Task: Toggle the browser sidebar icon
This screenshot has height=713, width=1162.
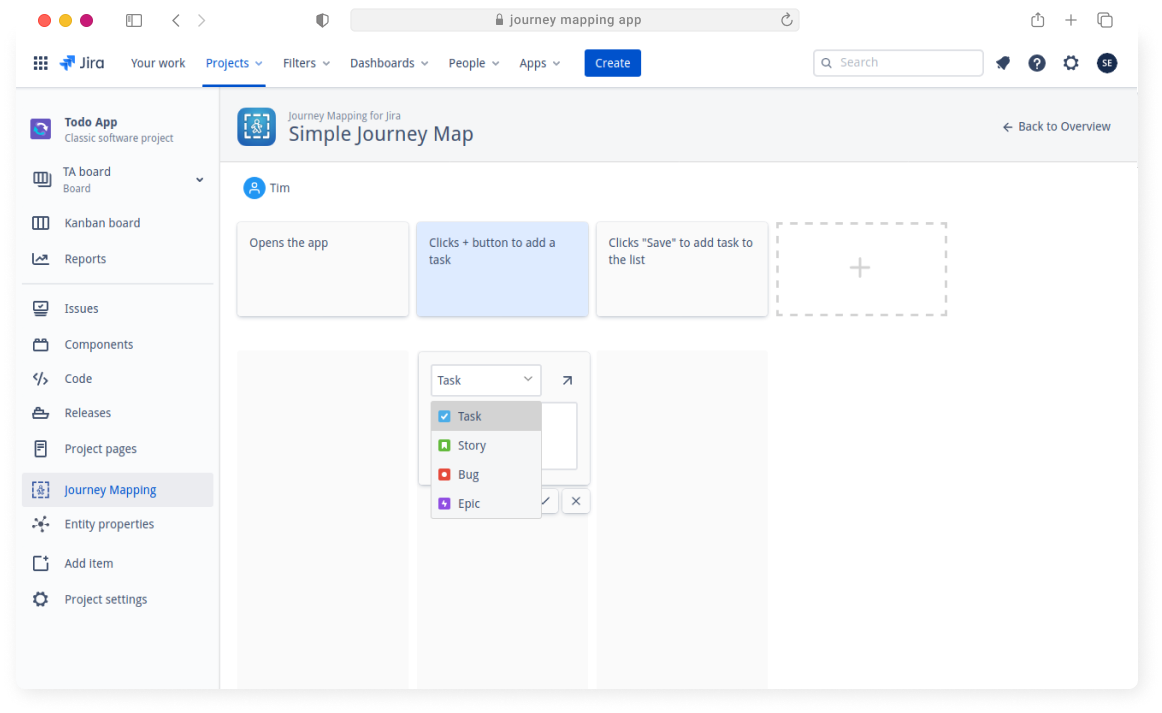Action: coord(134,20)
